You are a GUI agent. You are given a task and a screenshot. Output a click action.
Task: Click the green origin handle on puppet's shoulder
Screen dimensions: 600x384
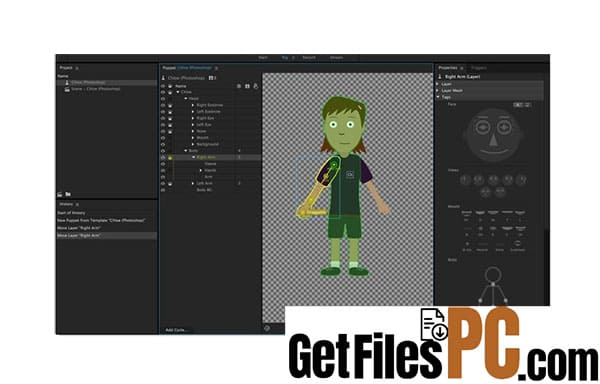tap(334, 165)
